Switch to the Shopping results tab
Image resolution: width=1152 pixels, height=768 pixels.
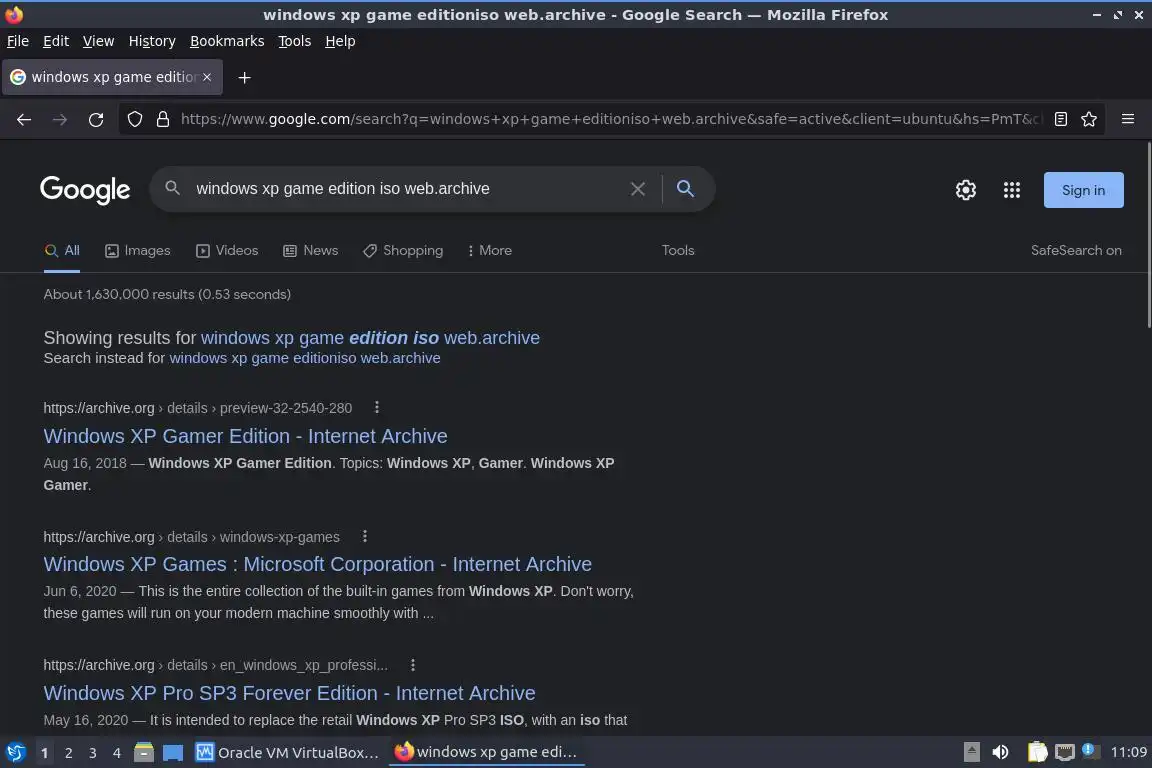point(403,251)
